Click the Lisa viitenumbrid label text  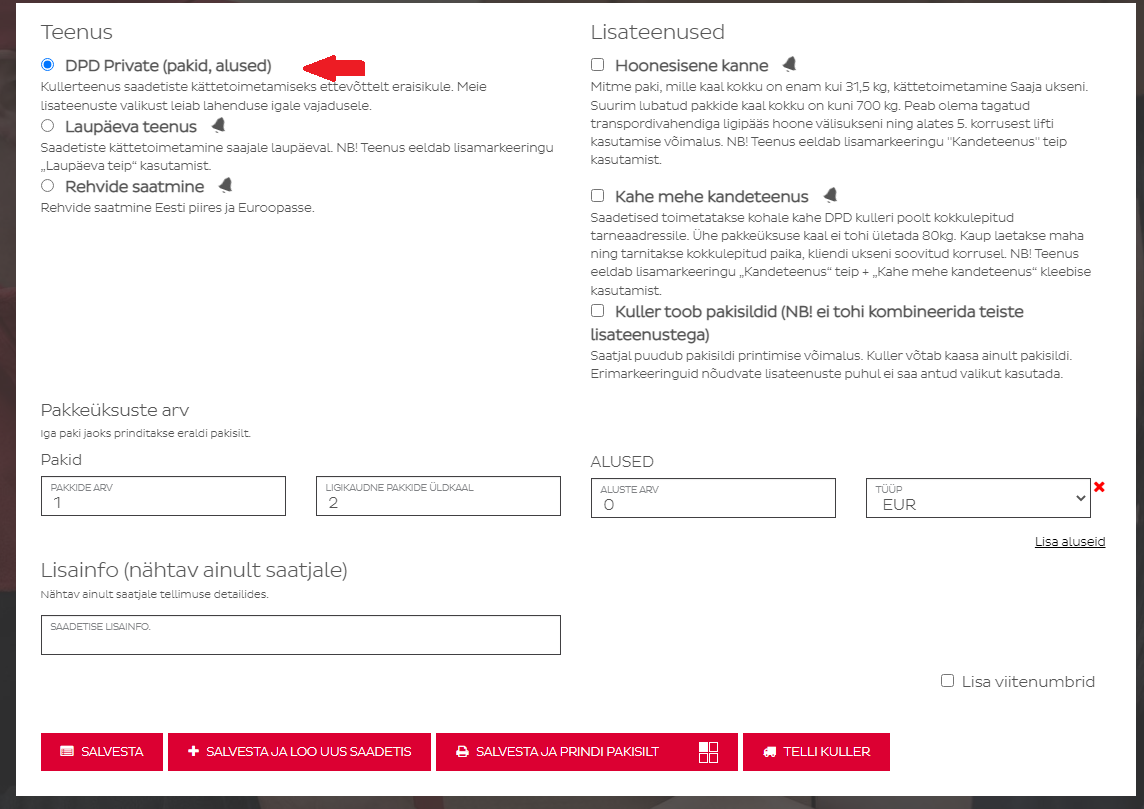(x=1028, y=681)
